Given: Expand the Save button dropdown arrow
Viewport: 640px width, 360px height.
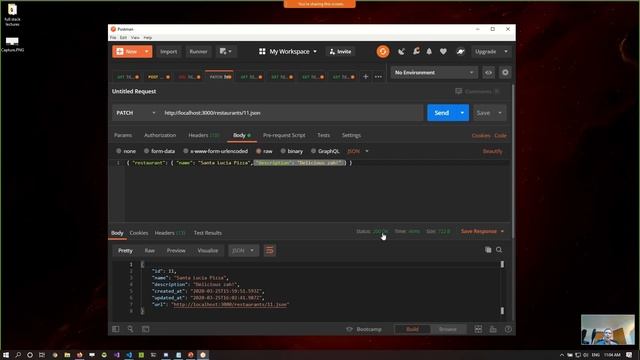Looking at the screenshot, I should click(x=500, y=113).
